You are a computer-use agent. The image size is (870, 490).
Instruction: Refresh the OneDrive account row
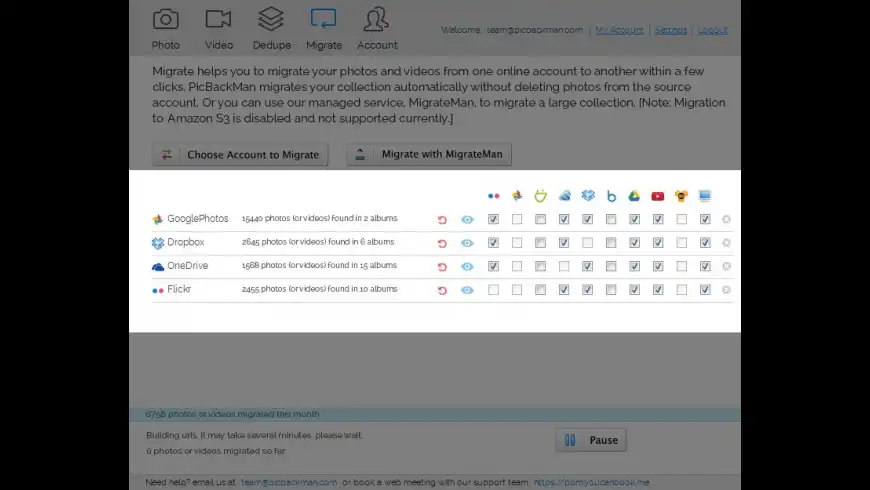(x=442, y=266)
